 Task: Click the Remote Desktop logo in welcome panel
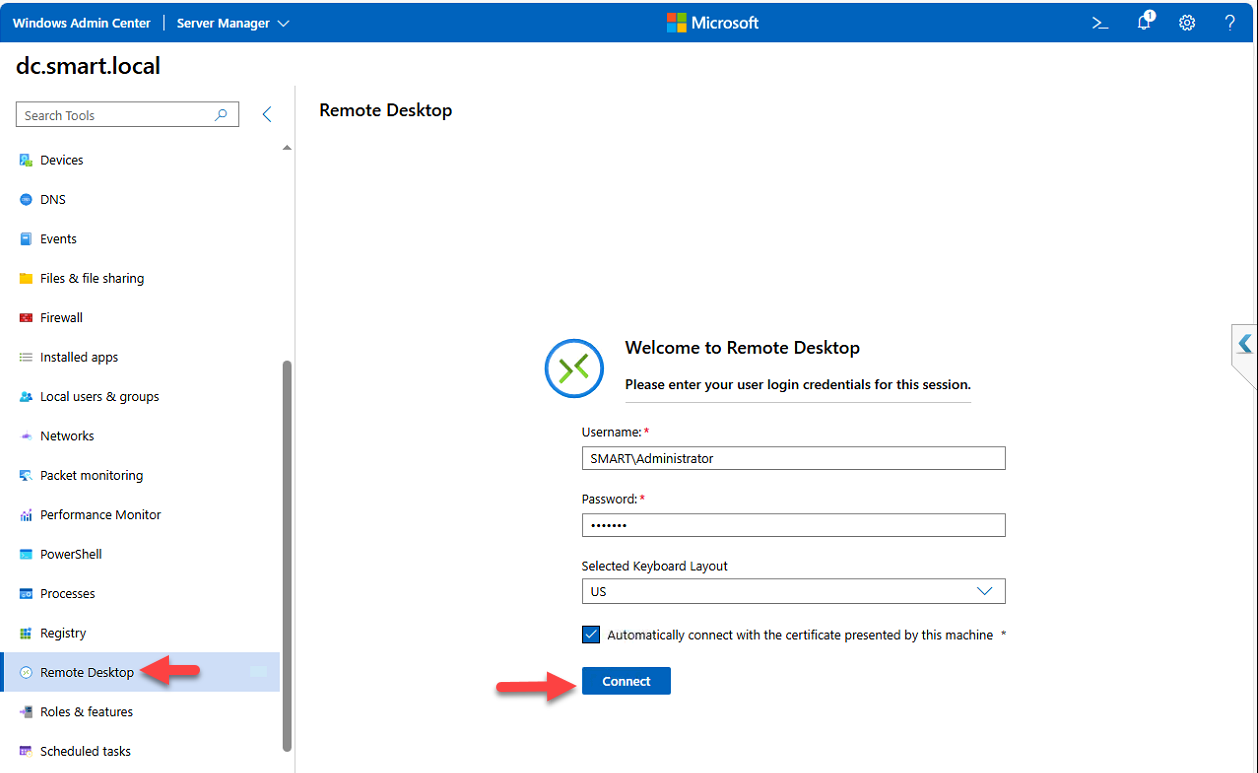[574, 369]
